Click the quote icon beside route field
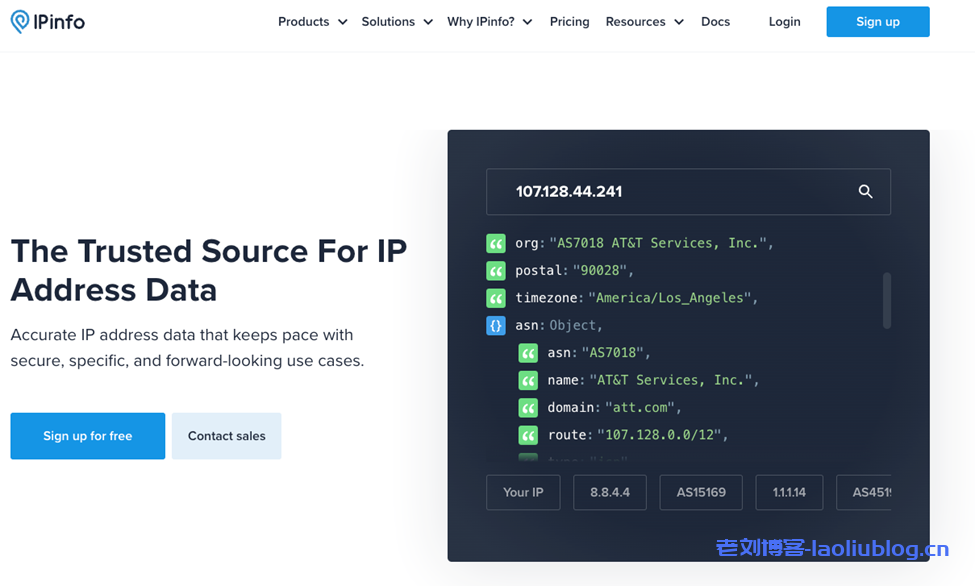The width and height of the screenshot is (975, 586). (x=528, y=435)
